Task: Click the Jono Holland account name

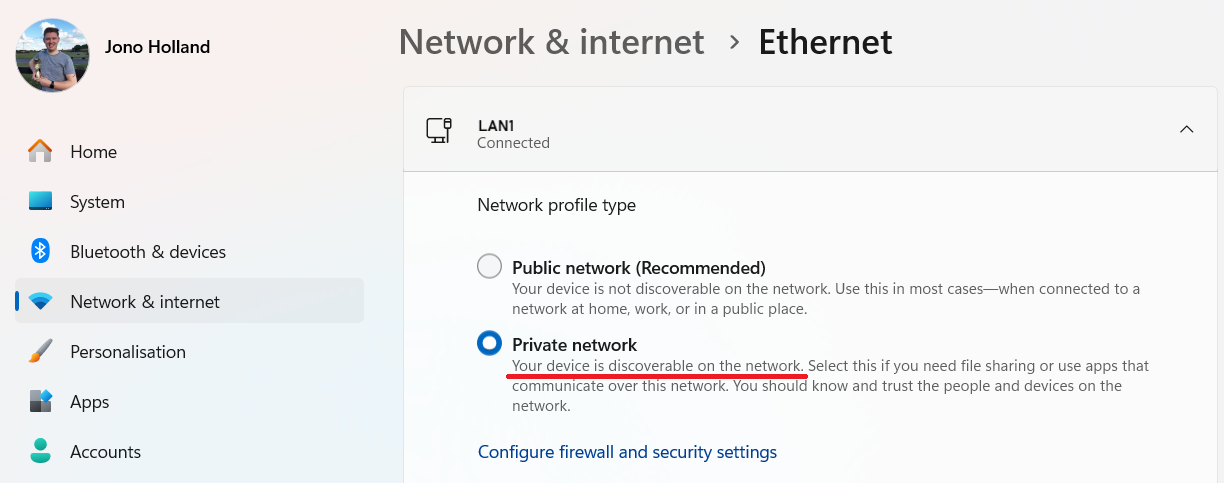Action: [x=157, y=46]
